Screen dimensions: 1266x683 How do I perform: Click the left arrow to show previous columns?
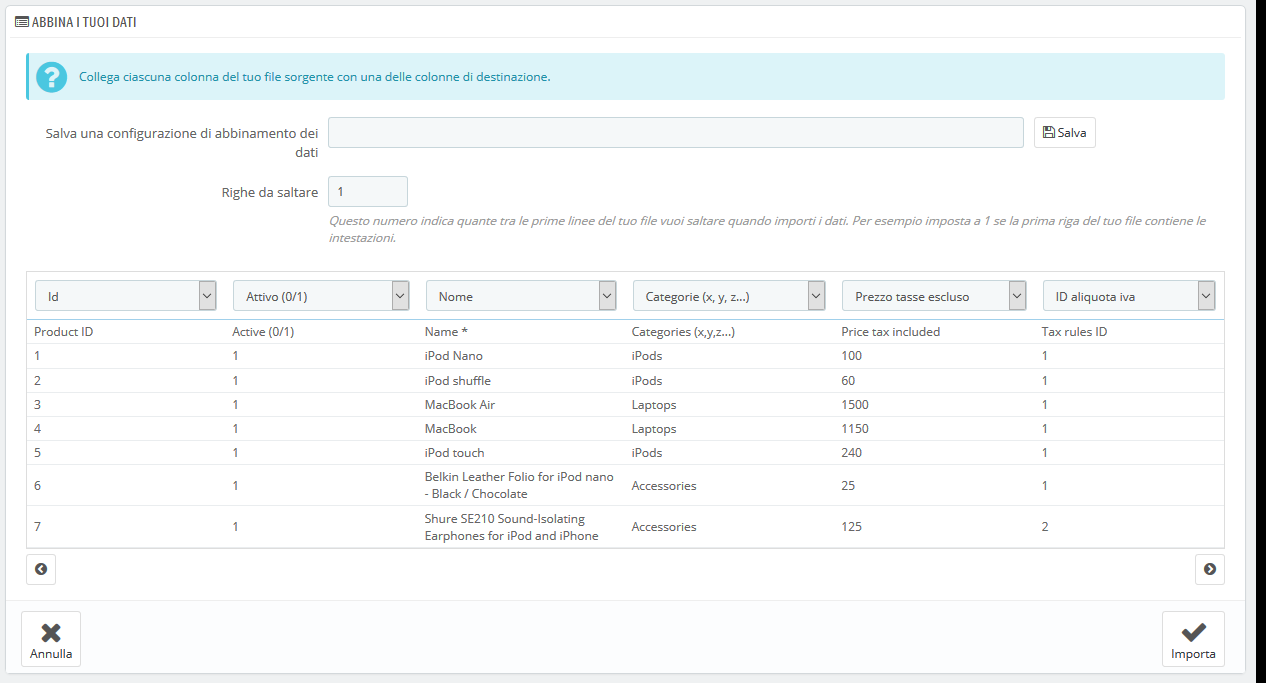41,569
